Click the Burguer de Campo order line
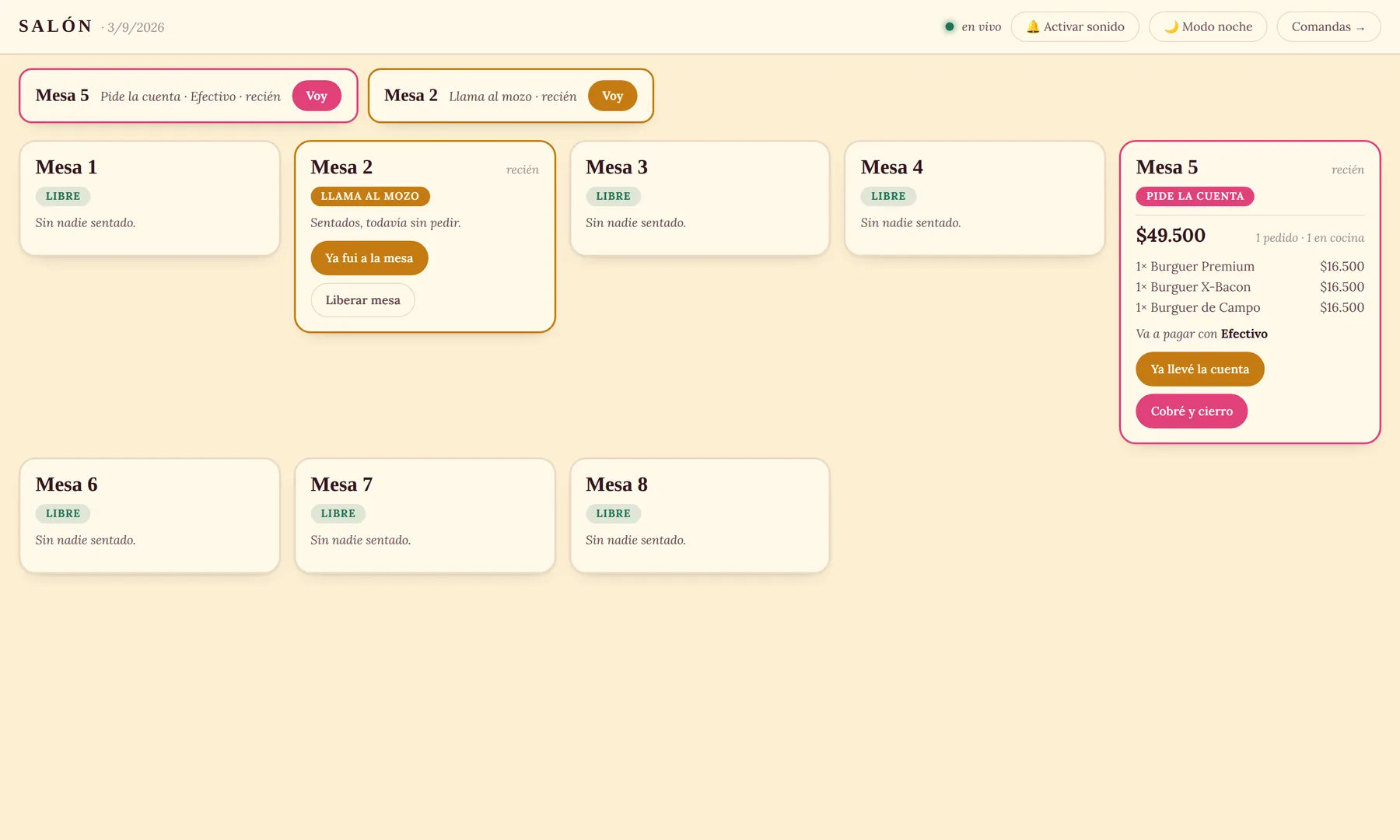 tap(1250, 308)
